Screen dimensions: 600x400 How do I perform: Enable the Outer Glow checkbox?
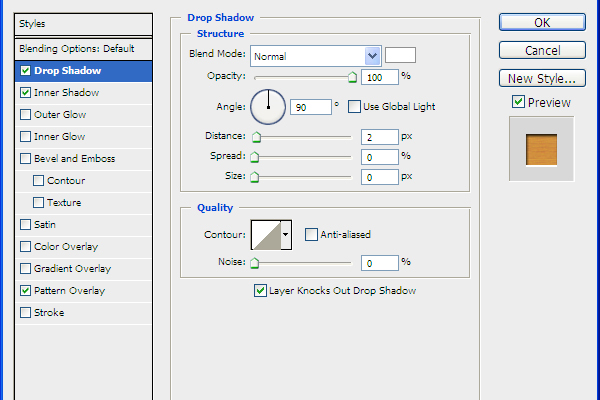25,114
